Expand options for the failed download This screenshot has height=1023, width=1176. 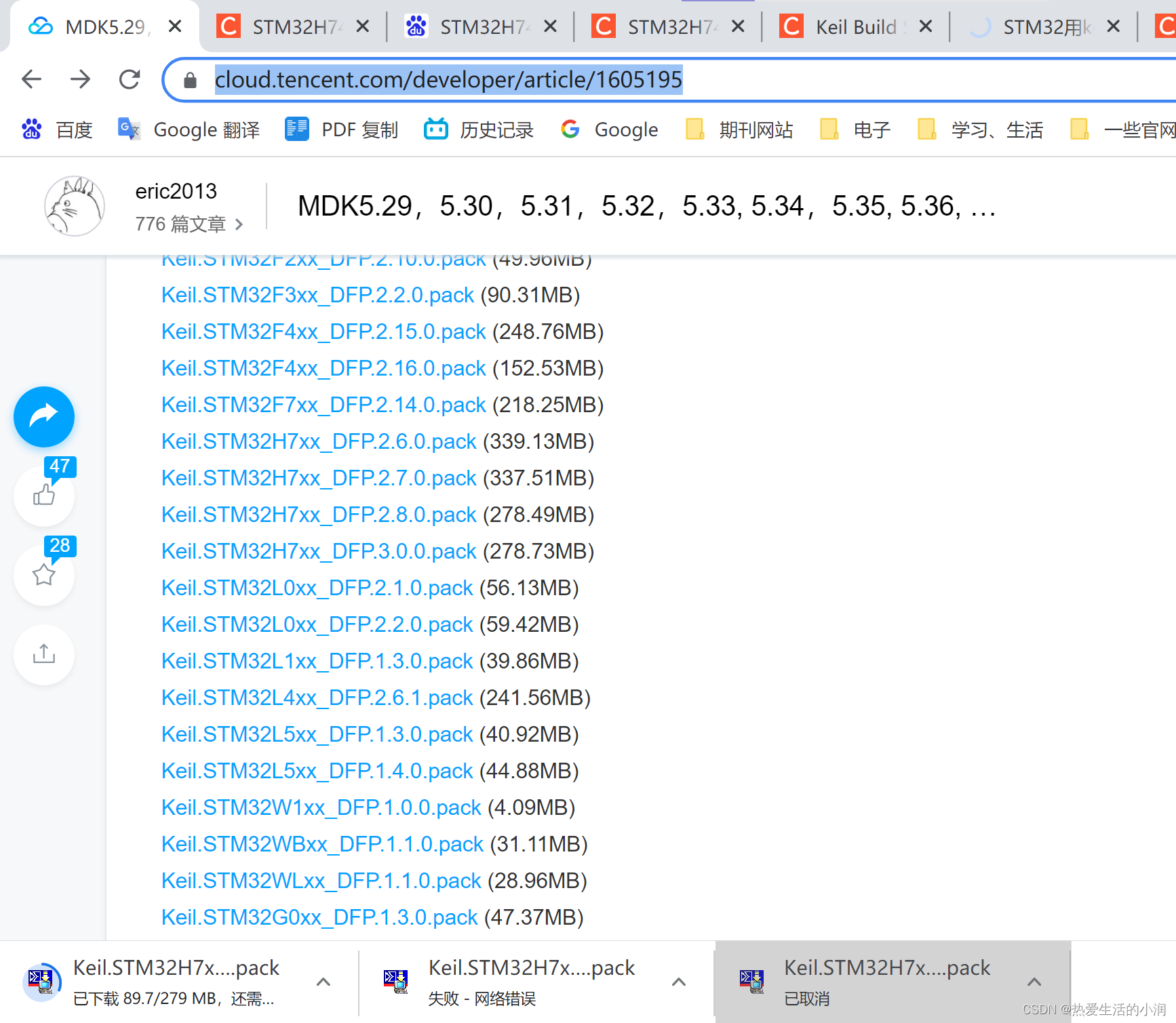point(679,982)
